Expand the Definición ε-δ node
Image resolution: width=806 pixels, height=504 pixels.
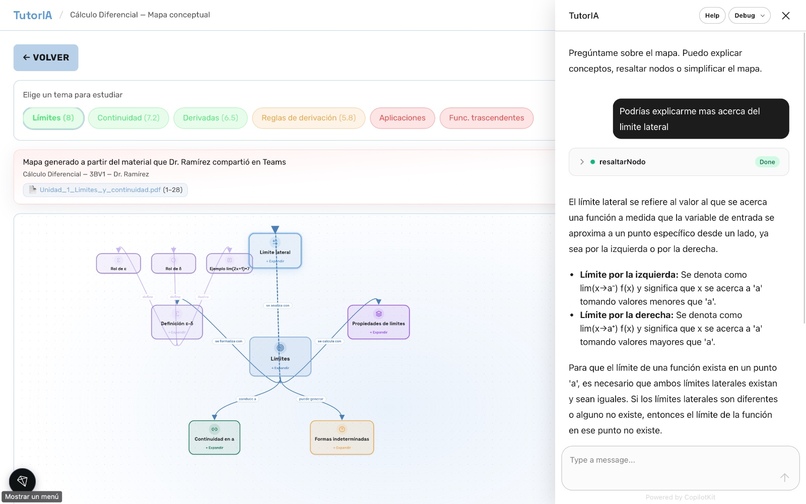coord(177,332)
